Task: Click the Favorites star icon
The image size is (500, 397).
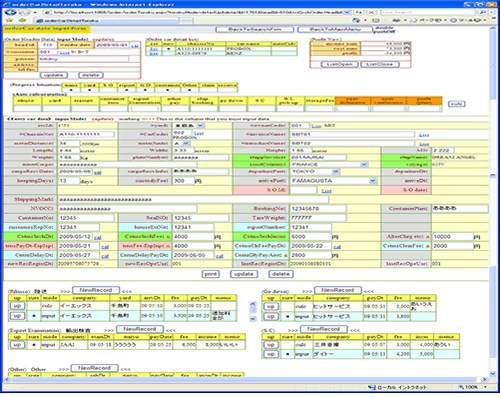Action: pos(9,20)
